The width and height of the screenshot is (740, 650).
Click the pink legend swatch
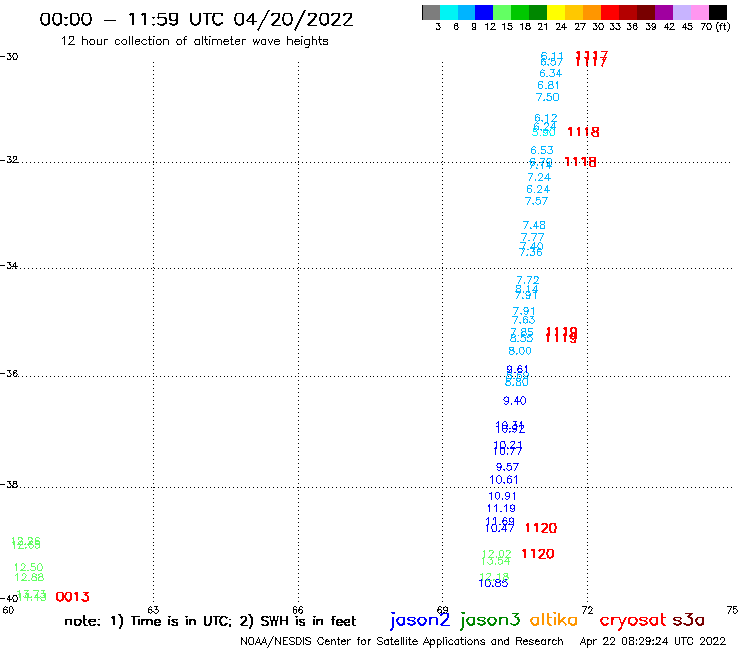tap(700, 12)
